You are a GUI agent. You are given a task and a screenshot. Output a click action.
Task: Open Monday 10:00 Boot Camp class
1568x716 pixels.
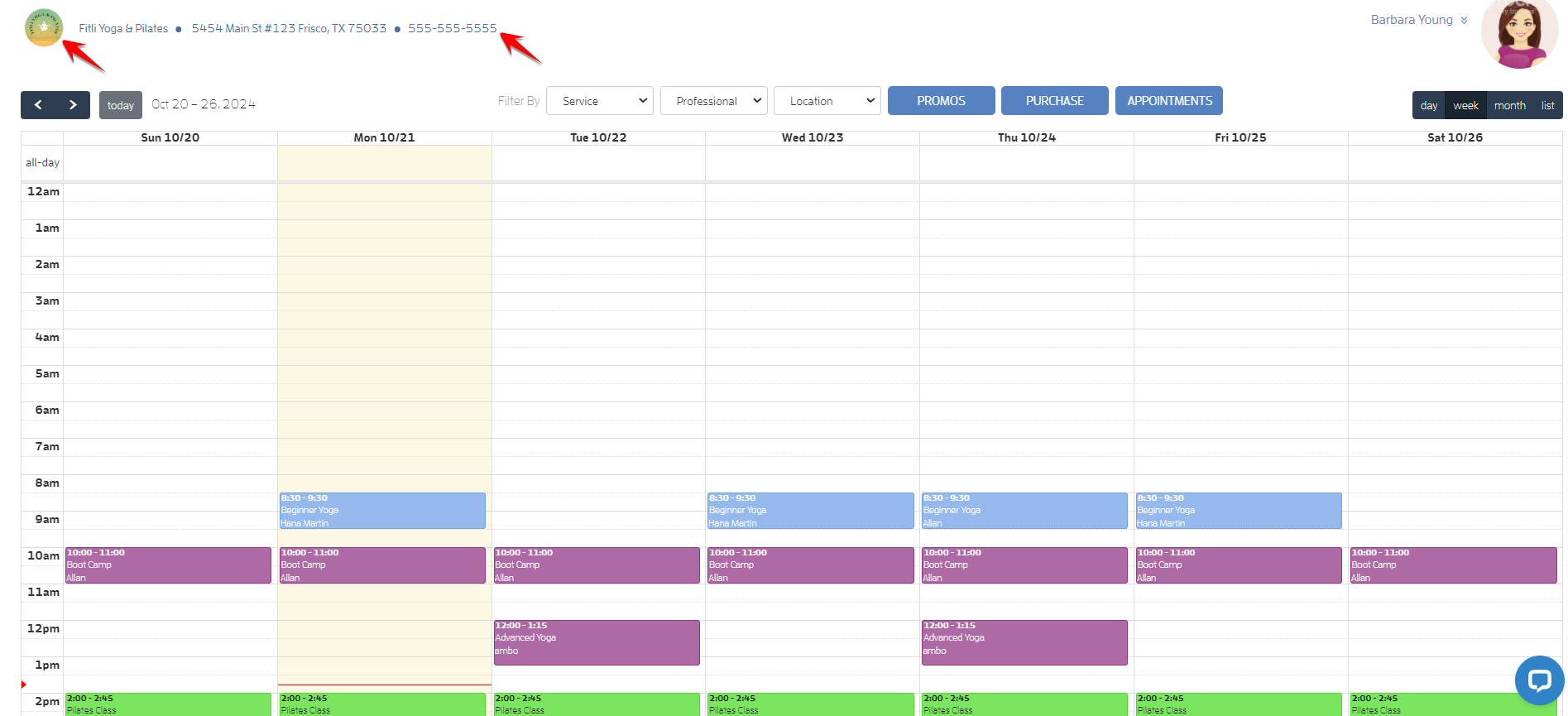(382, 565)
